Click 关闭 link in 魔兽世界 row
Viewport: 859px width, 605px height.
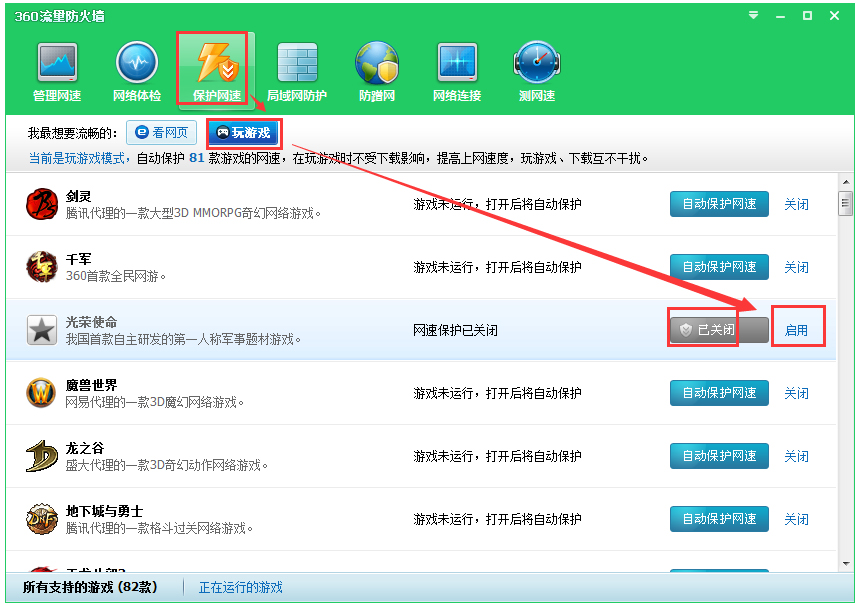tap(797, 393)
